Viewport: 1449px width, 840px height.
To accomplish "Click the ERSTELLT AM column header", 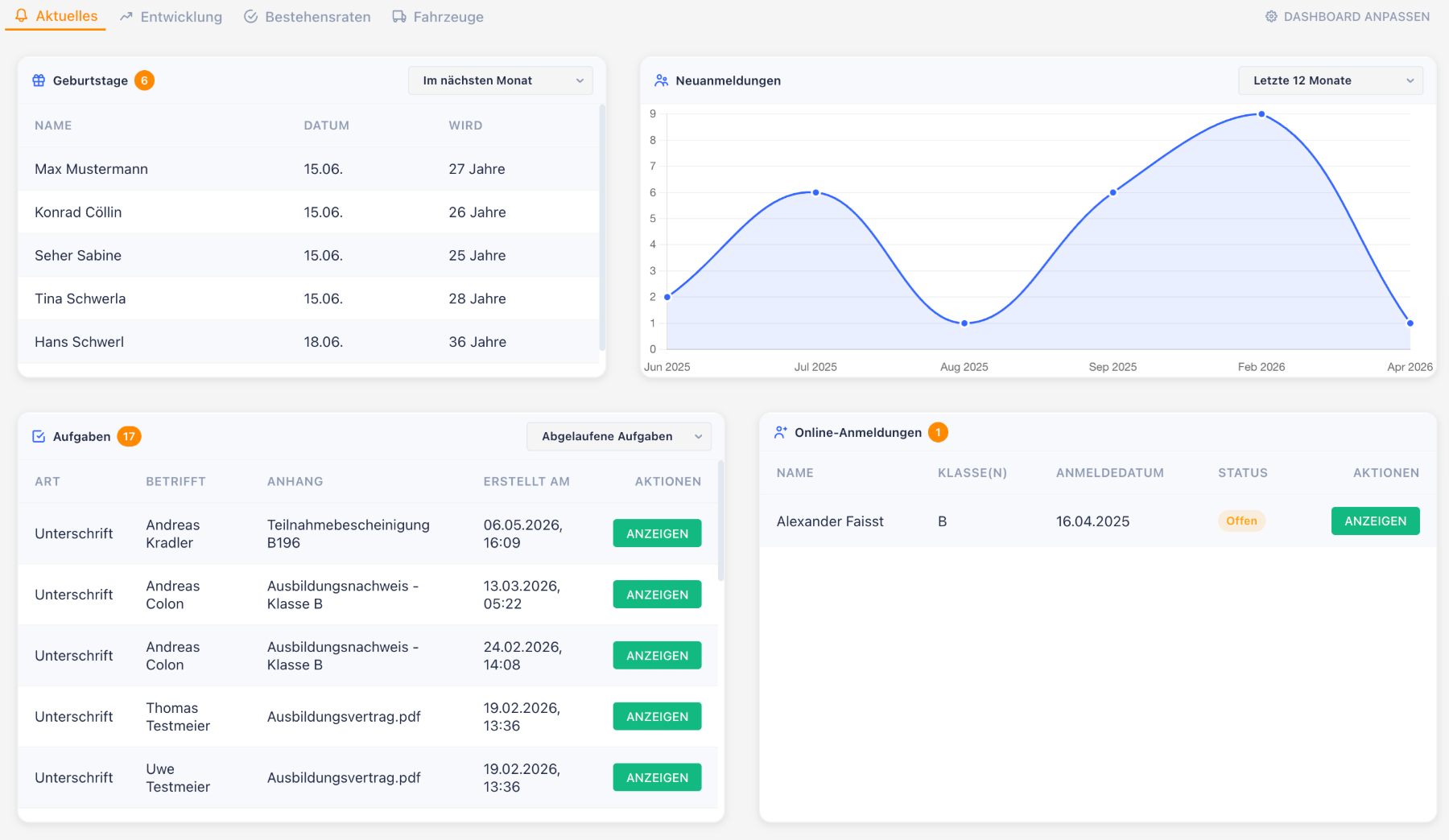I will tap(526, 482).
